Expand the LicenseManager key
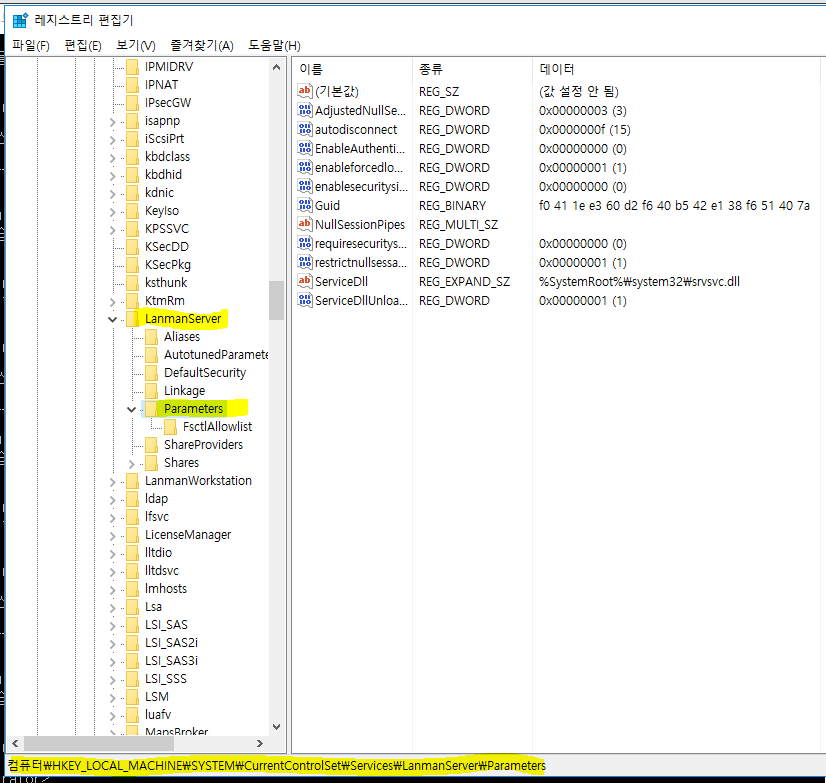This screenshot has height=783, width=826. click(112, 536)
